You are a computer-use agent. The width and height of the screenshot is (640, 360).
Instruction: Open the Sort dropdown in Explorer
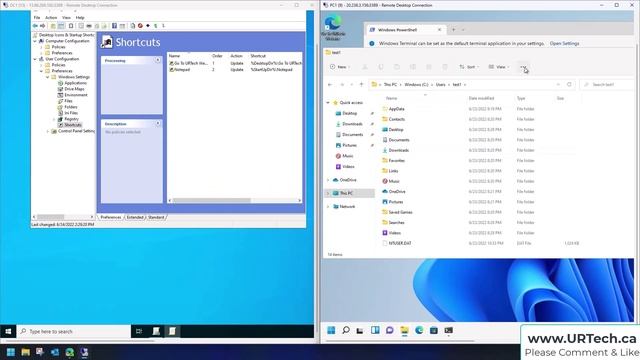point(469,67)
